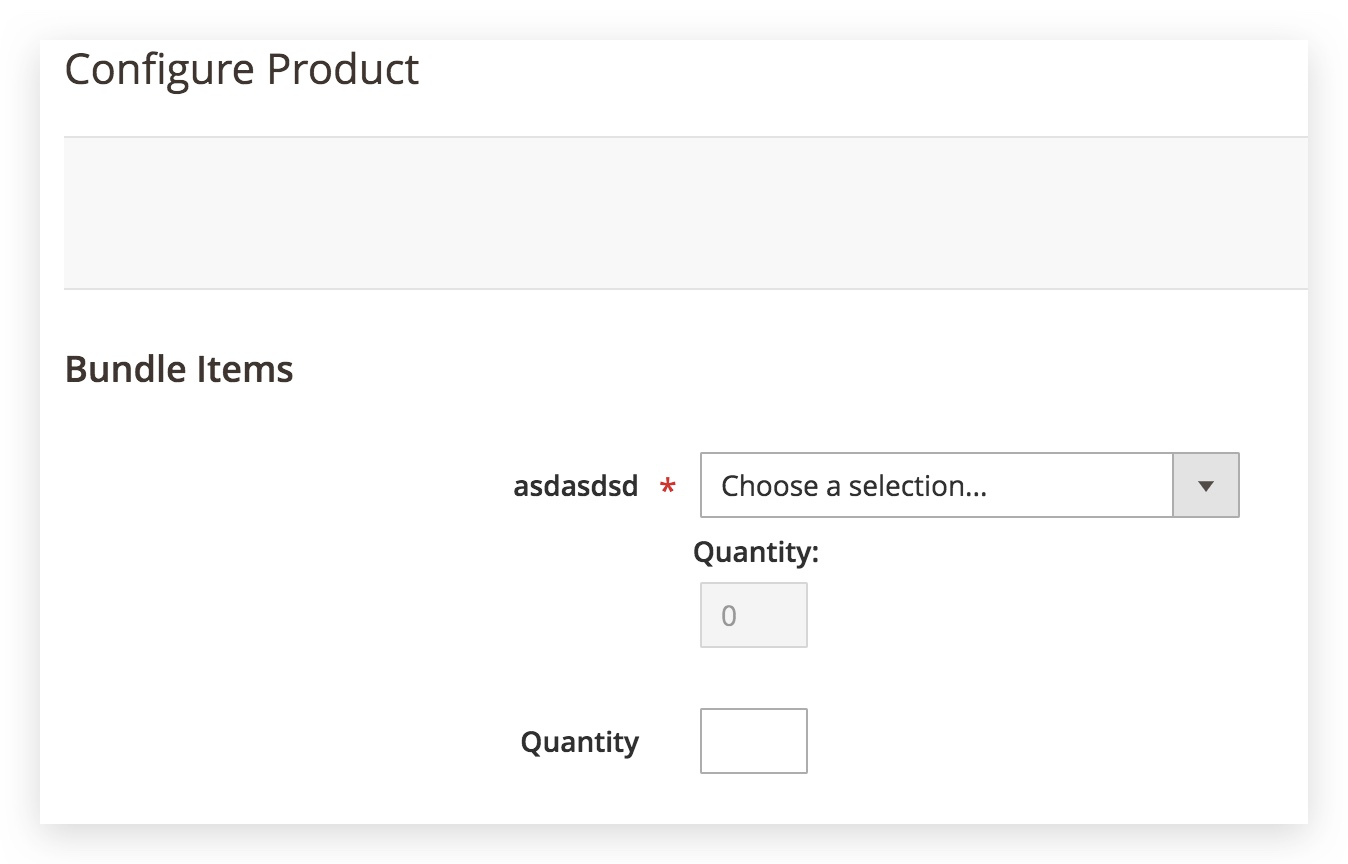Screen dimensions: 1348x864
Task: Click the divider line above the gray banner
Action: pos(685,136)
